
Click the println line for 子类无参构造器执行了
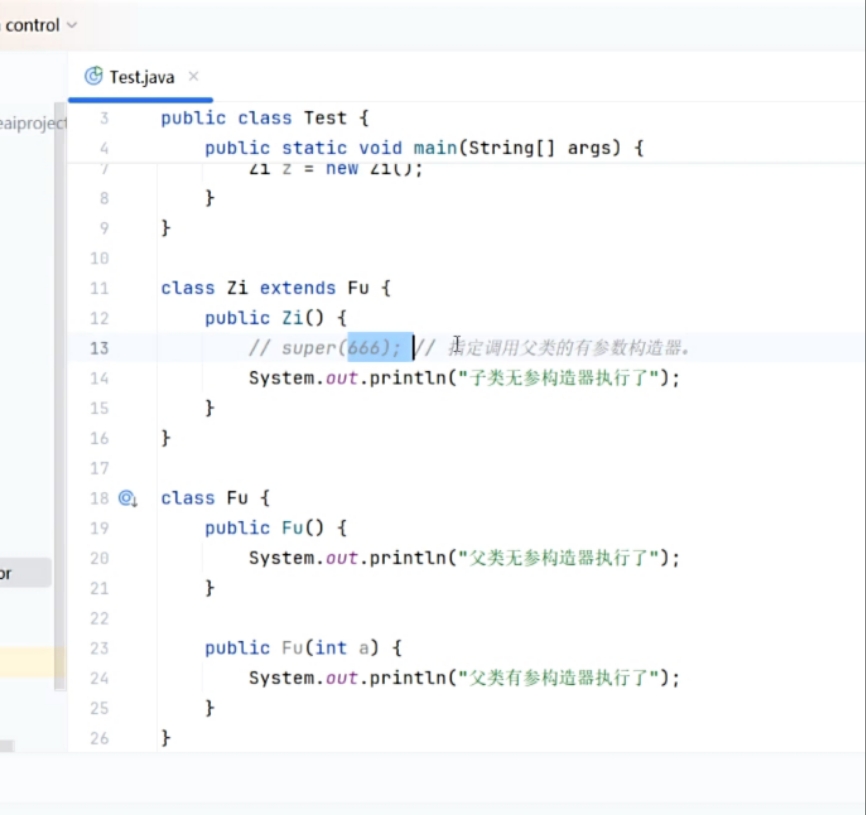pos(464,378)
